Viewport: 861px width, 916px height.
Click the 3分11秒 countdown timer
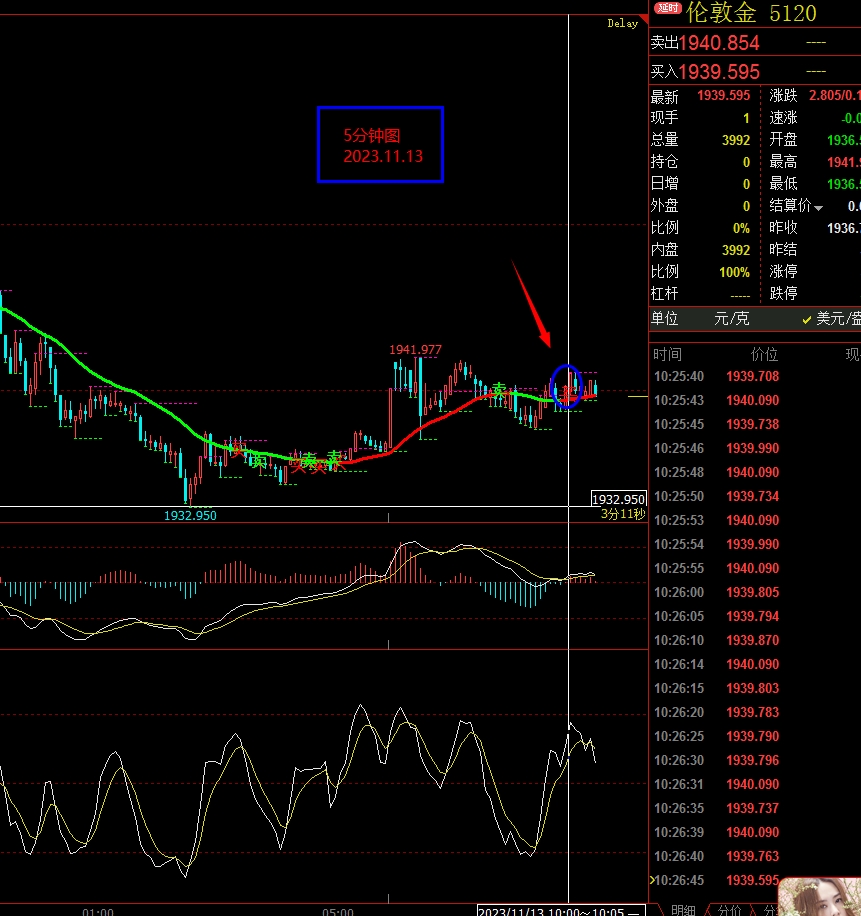coord(623,514)
